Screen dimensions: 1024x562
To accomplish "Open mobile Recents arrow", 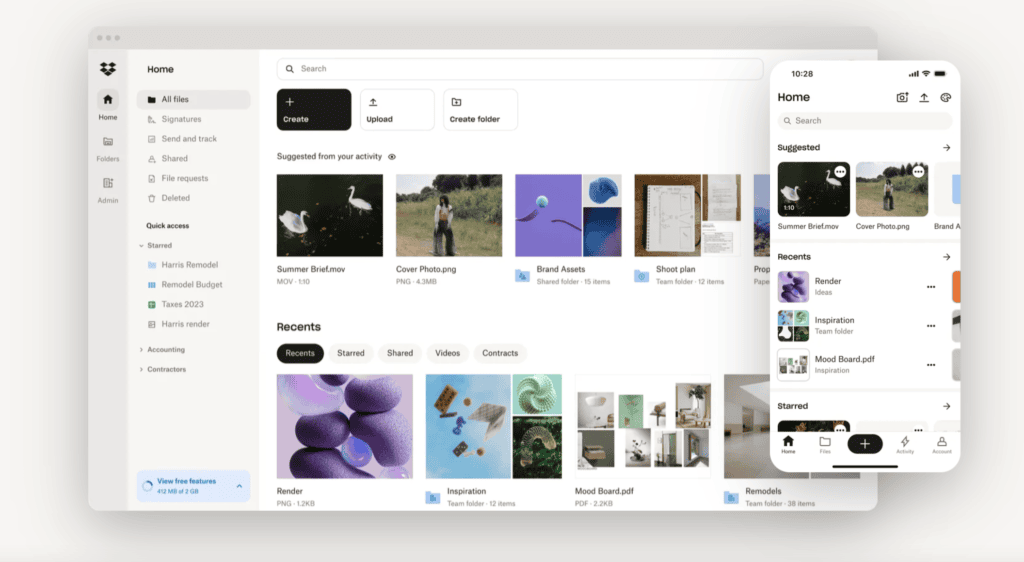I will pos(946,257).
